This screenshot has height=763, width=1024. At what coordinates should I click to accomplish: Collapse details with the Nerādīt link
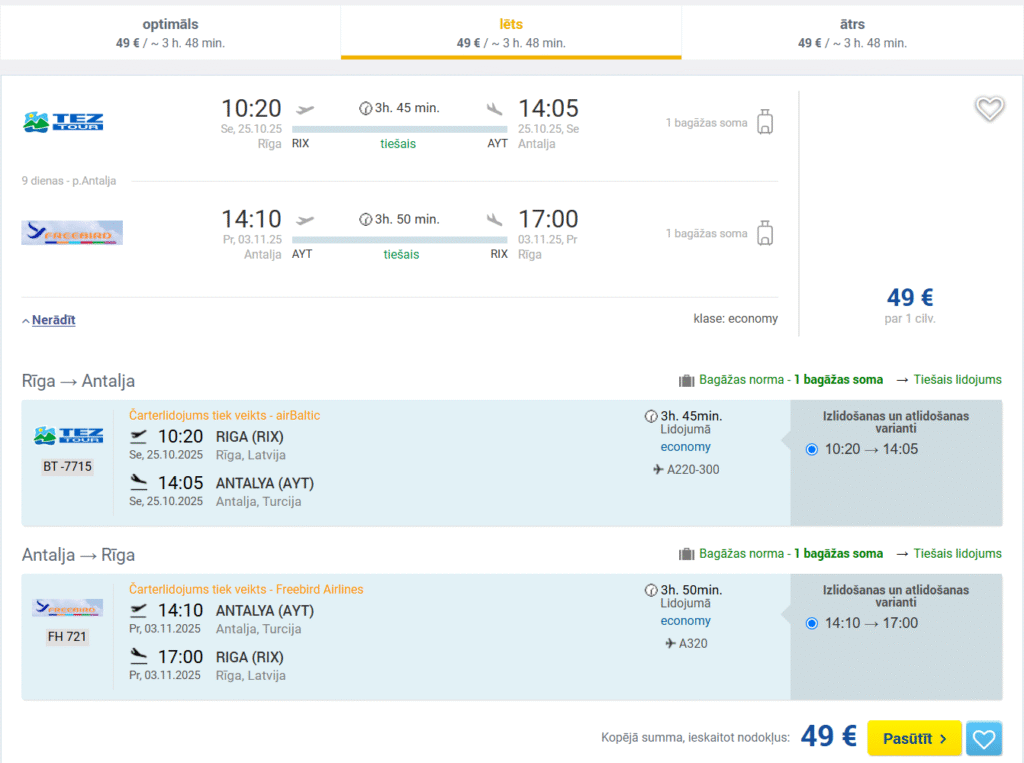(x=53, y=320)
